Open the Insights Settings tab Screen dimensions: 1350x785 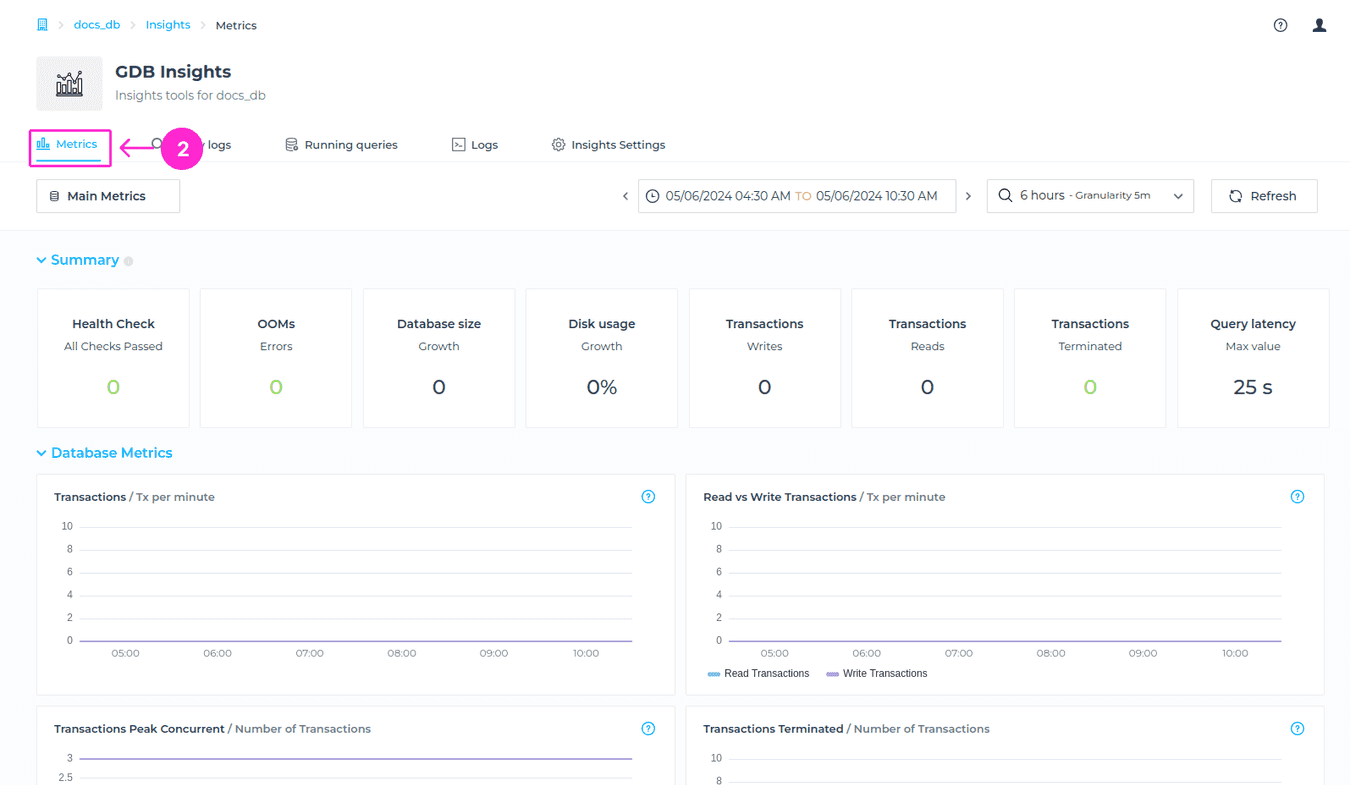pyautogui.click(x=608, y=145)
